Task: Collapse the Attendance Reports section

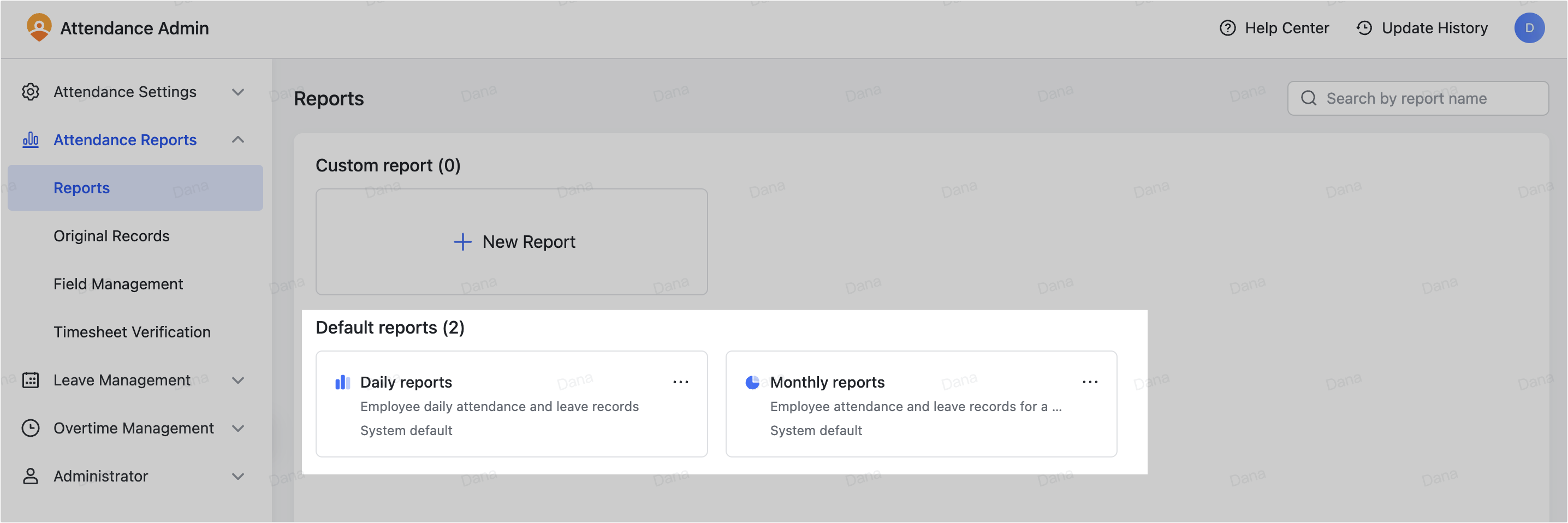Action: tap(238, 139)
